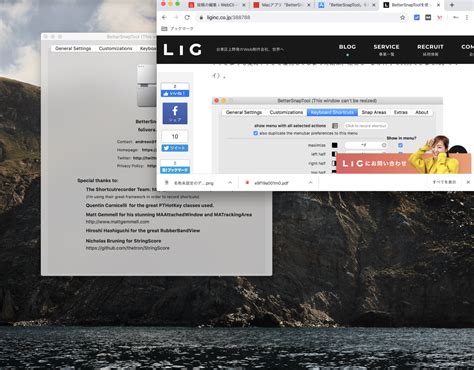This screenshot has height=370, width=474.
Task: Click the tweet count 10
Action: pos(175,136)
